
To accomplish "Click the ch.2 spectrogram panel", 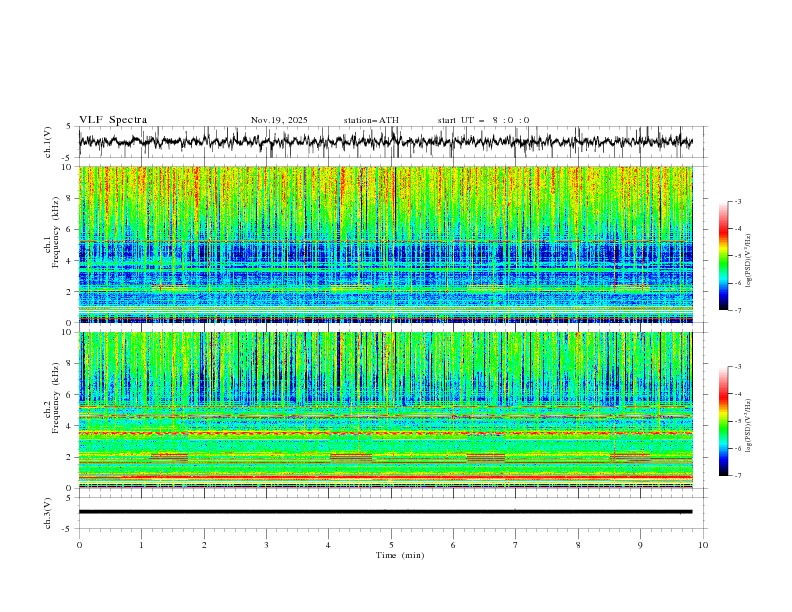I will pyautogui.click(x=385, y=410).
